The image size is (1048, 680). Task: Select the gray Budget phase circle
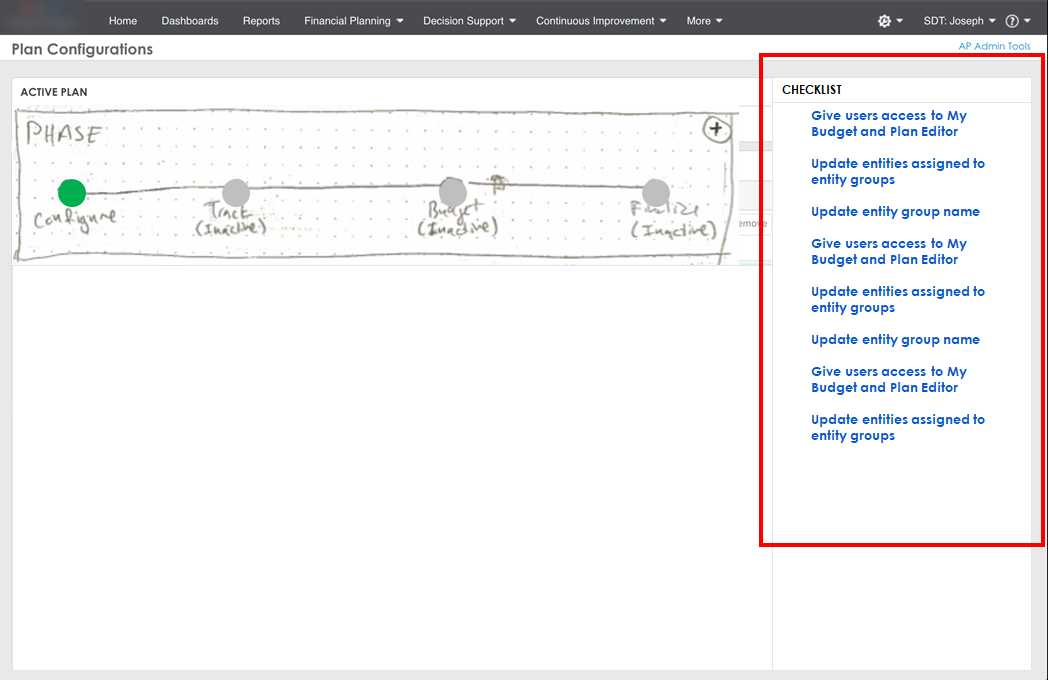pos(452,193)
